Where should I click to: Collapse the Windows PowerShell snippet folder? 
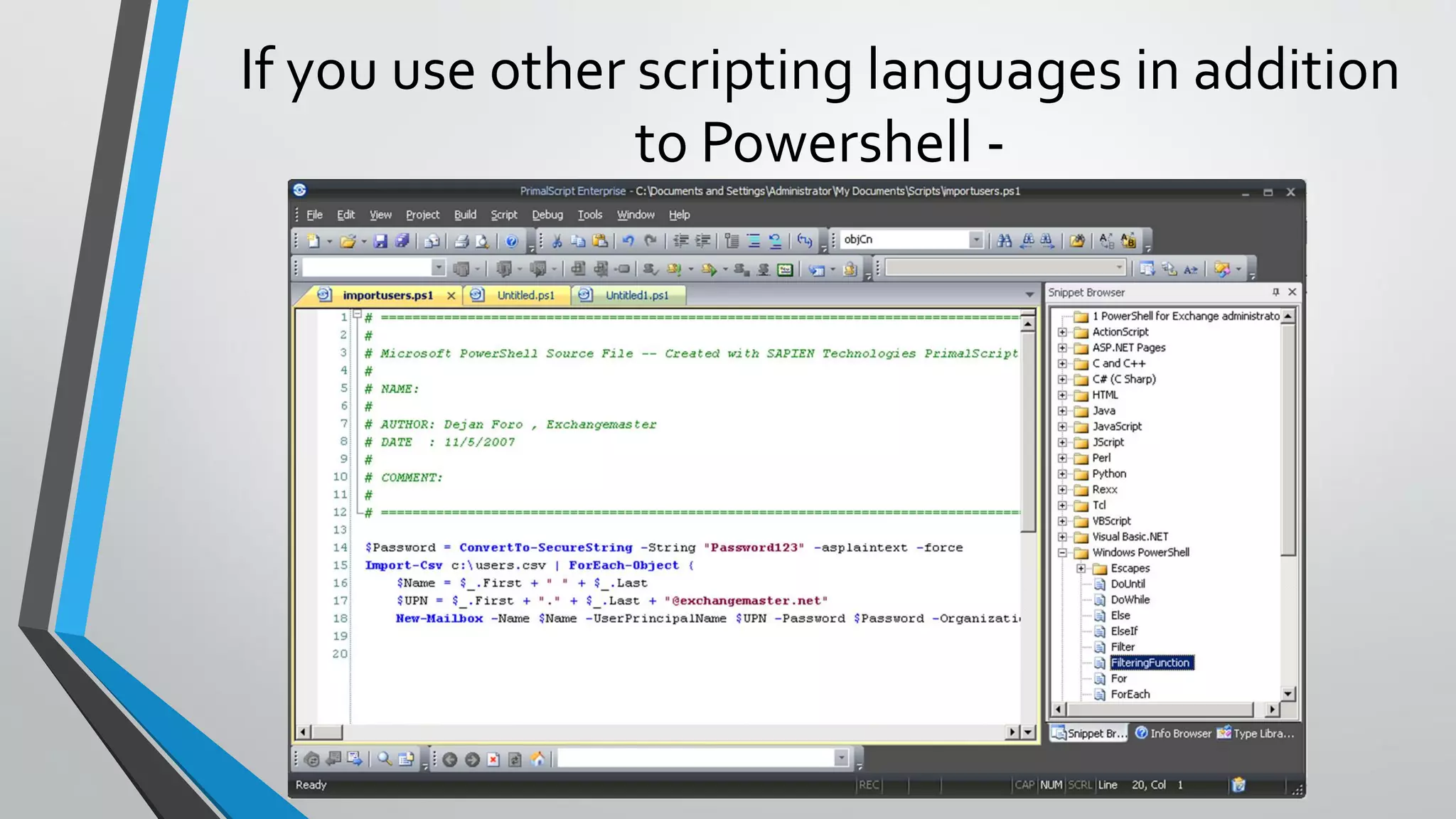1062,552
